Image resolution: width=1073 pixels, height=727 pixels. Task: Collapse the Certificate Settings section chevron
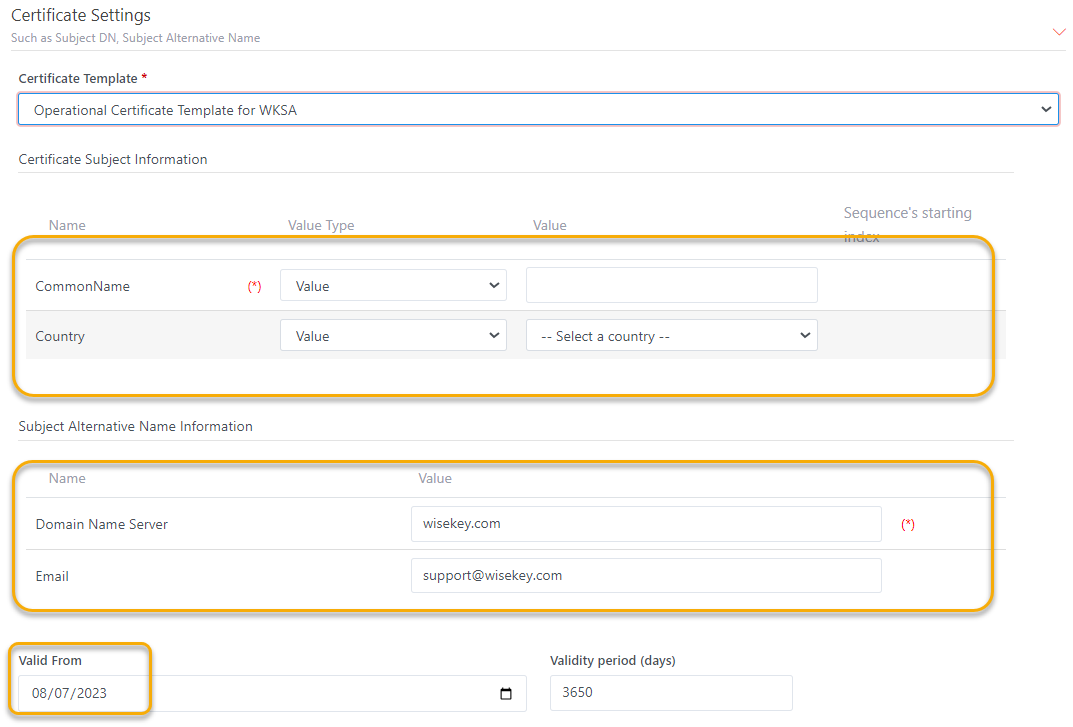click(x=1059, y=32)
